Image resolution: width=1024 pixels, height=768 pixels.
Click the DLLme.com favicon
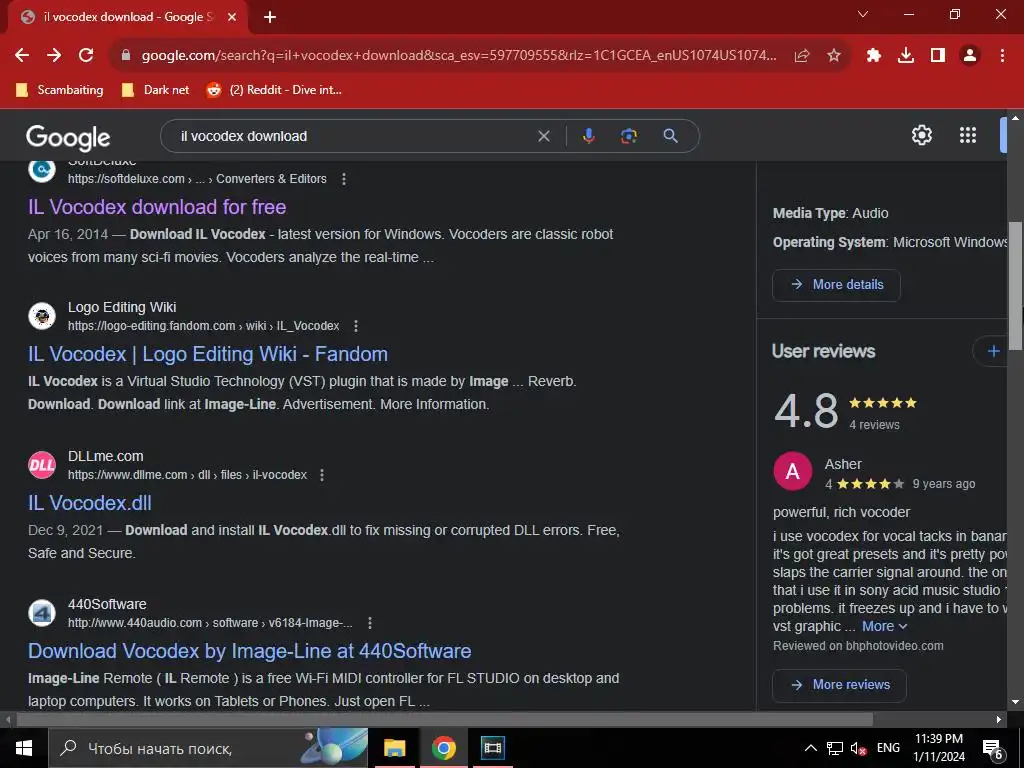pos(42,465)
